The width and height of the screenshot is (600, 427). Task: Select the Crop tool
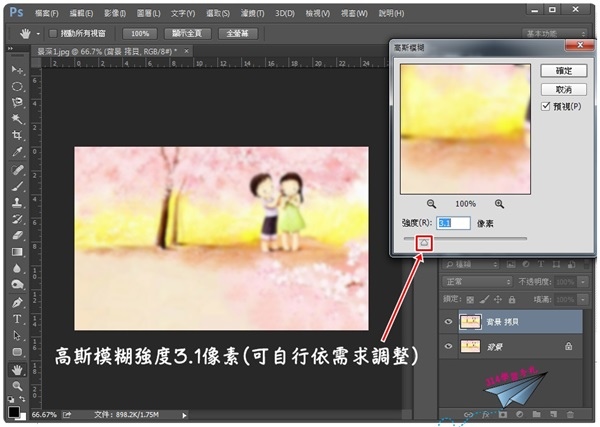pyautogui.click(x=17, y=135)
